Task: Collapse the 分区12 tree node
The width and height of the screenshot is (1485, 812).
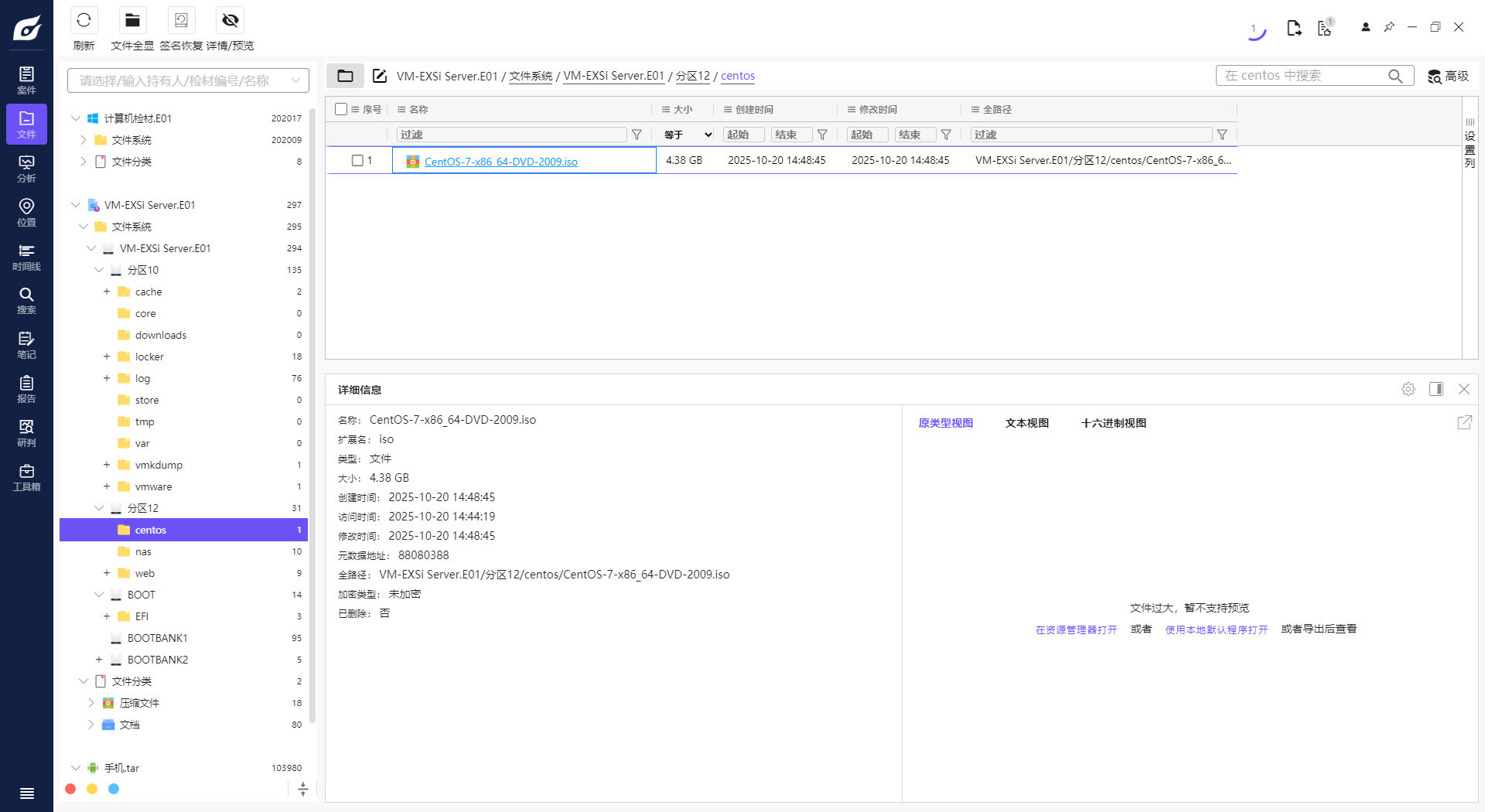Action: pos(99,508)
